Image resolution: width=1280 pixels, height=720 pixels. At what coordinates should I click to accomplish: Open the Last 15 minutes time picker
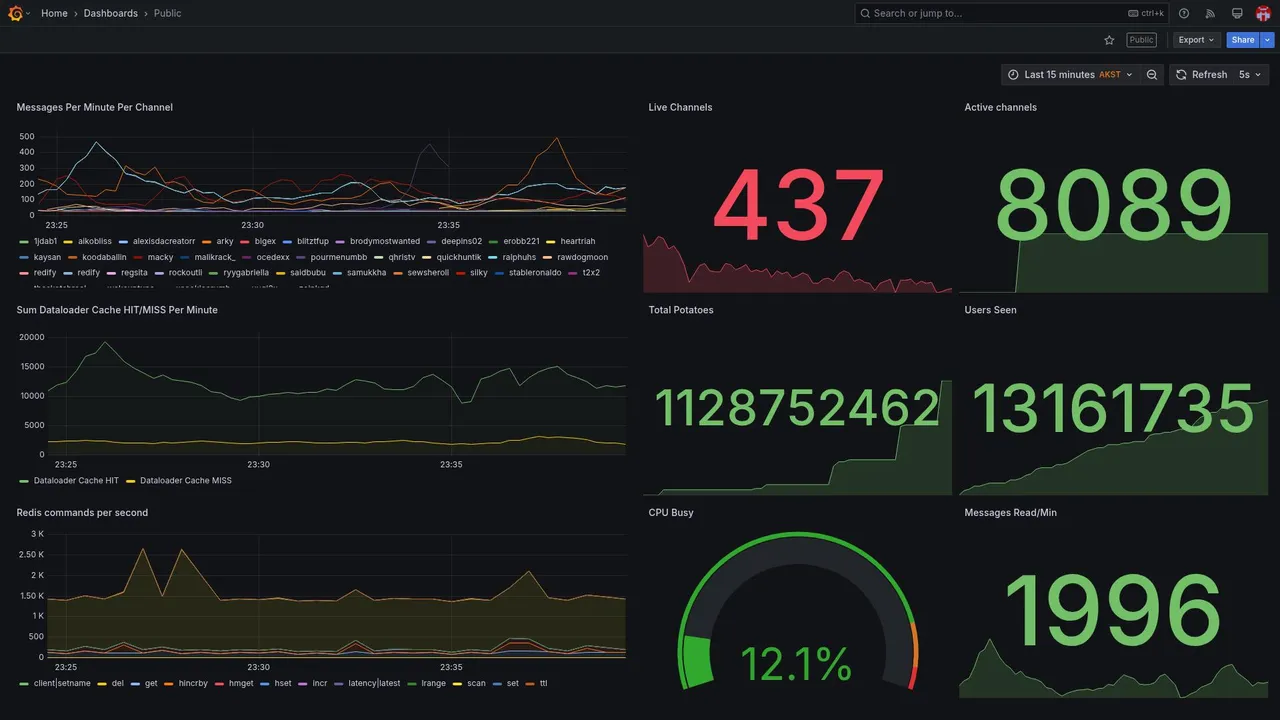click(x=1070, y=75)
